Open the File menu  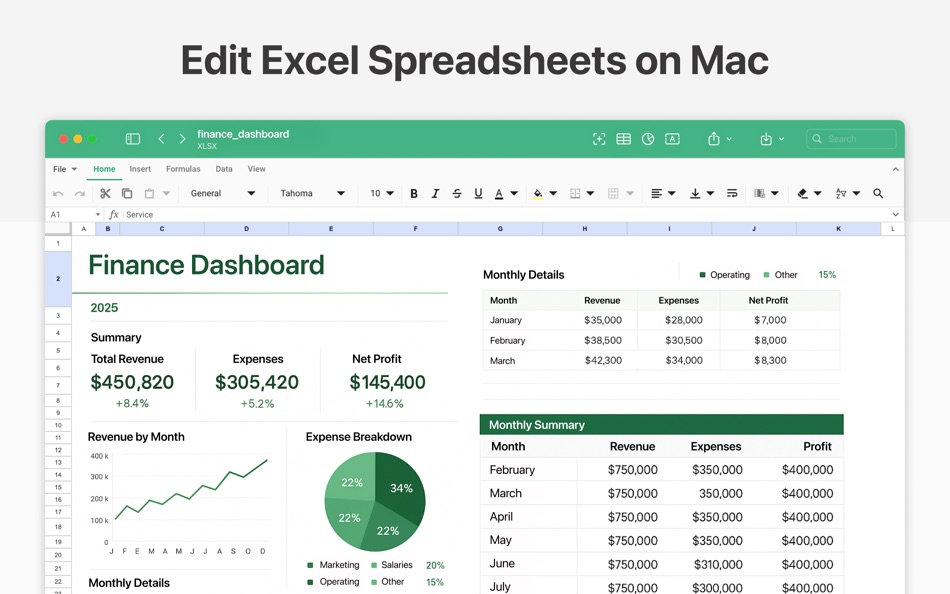(60, 169)
